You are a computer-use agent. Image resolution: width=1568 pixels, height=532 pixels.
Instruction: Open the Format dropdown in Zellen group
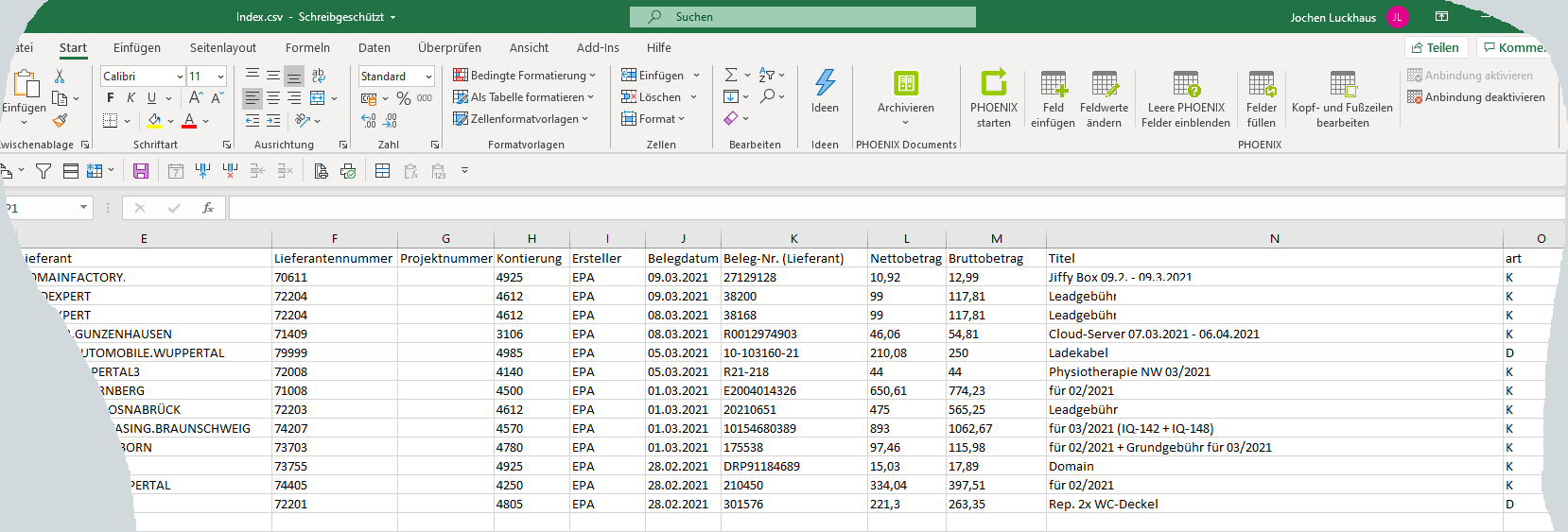coord(653,119)
